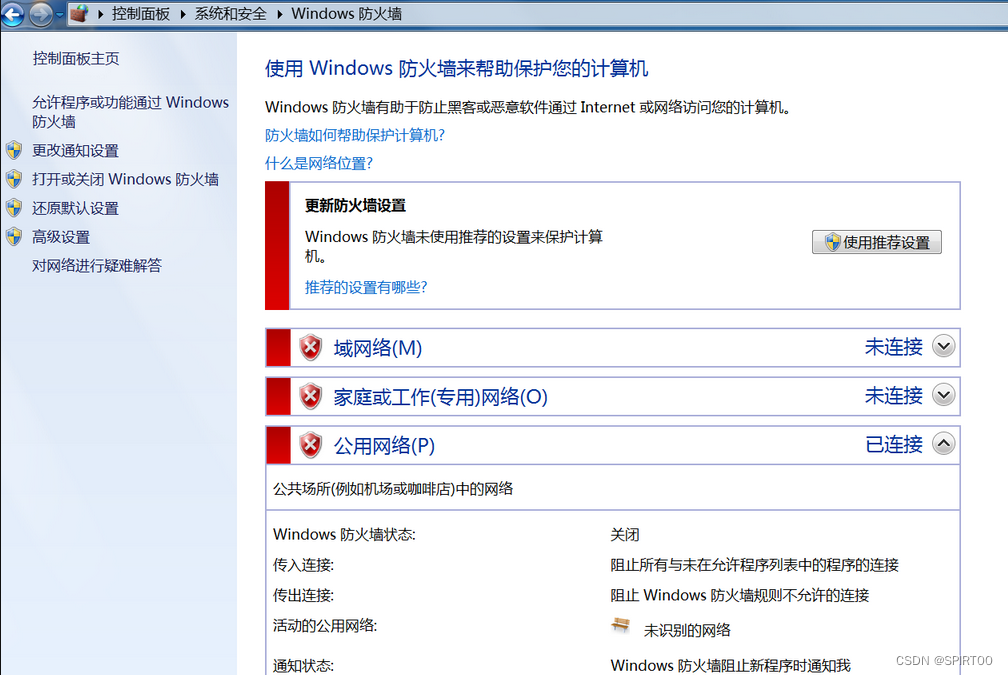The height and width of the screenshot is (675, 1008).
Task: Open dropdown arrow after 系统和安全 breadcrumb
Action: click(x=280, y=14)
